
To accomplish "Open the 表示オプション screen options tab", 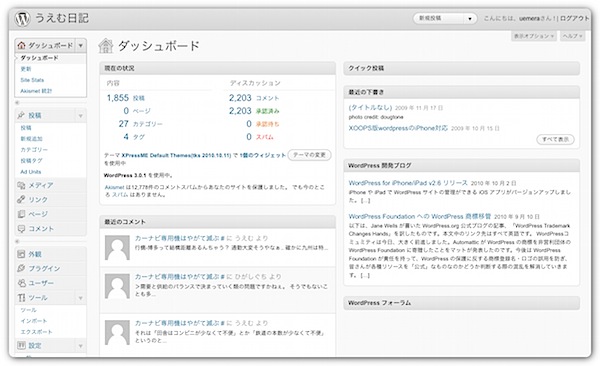I will click(x=534, y=36).
